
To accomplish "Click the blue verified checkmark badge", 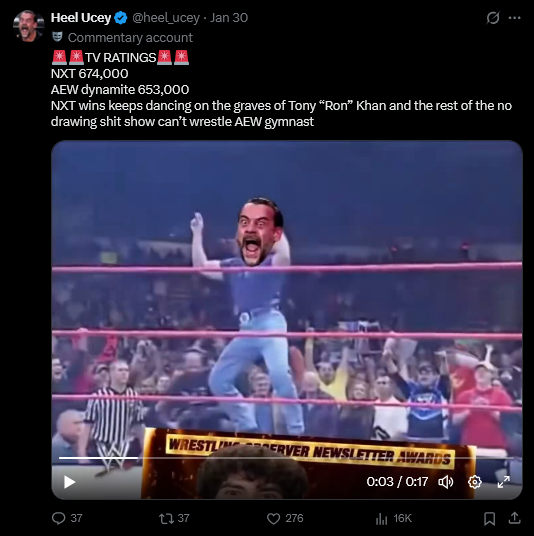I will pos(121,18).
